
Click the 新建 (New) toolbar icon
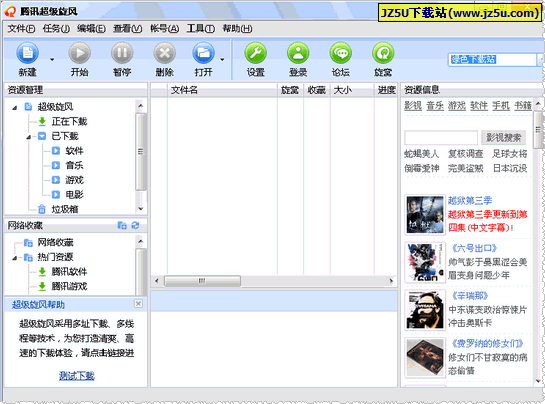tap(27, 53)
